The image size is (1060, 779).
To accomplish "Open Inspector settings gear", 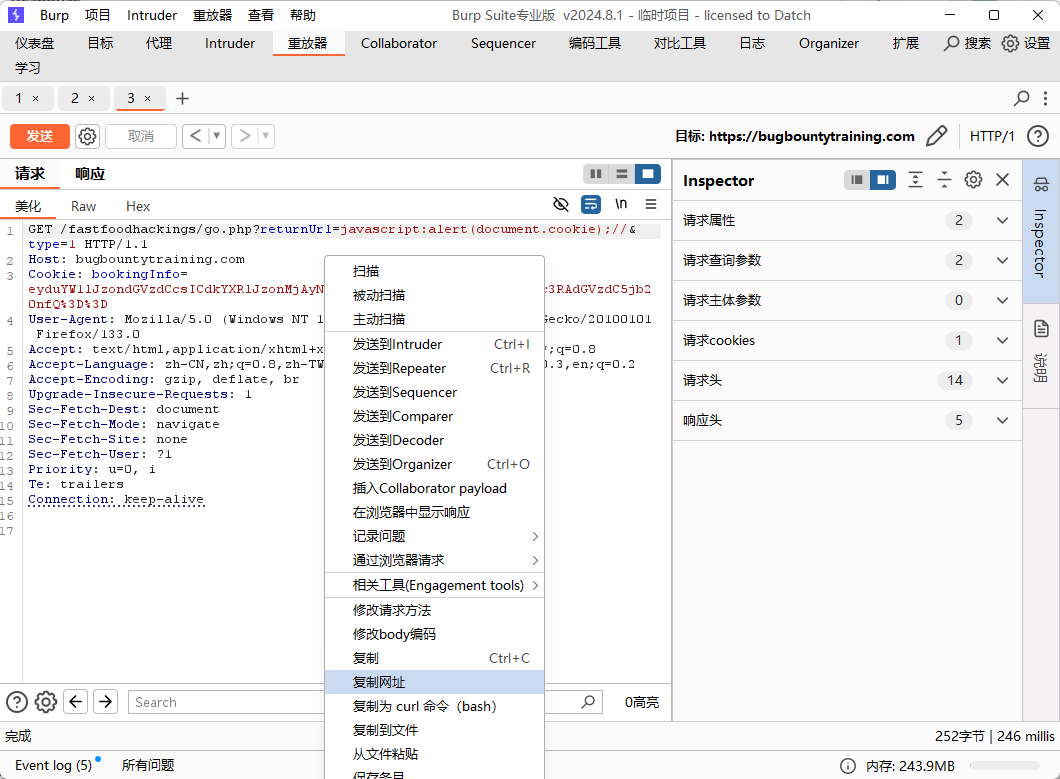I will coord(973,180).
